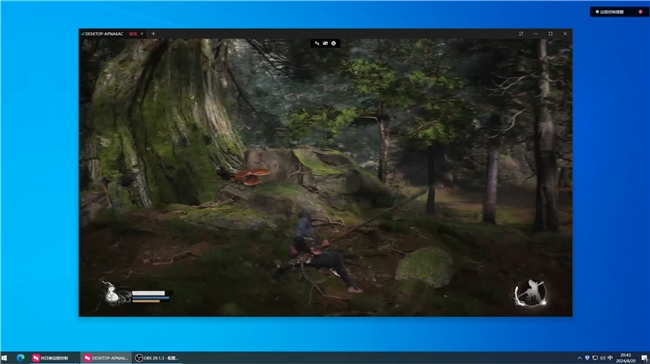Click the white health bar in HUD

click(148, 293)
